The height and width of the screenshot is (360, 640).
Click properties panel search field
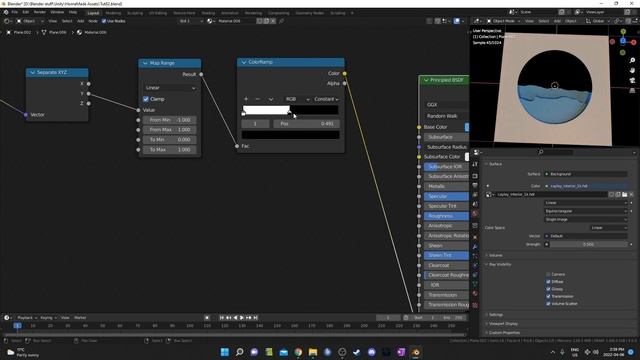coord(555,152)
